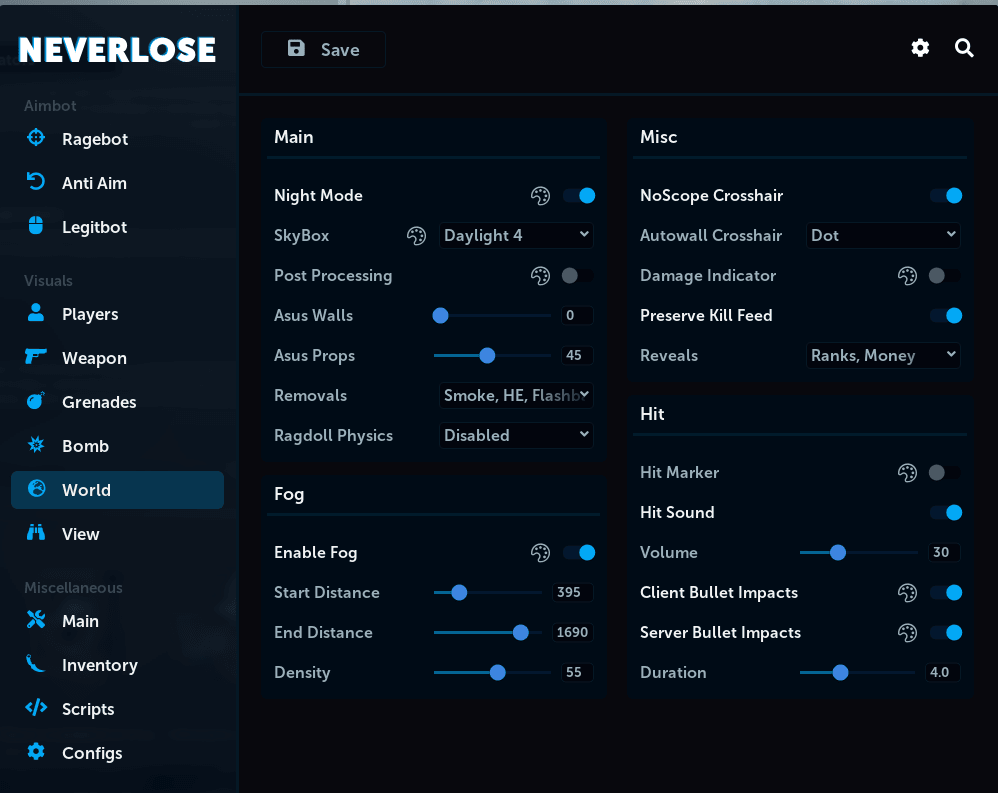Open SkyBox color palette
Image resolution: width=998 pixels, height=793 pixels.
416,236
